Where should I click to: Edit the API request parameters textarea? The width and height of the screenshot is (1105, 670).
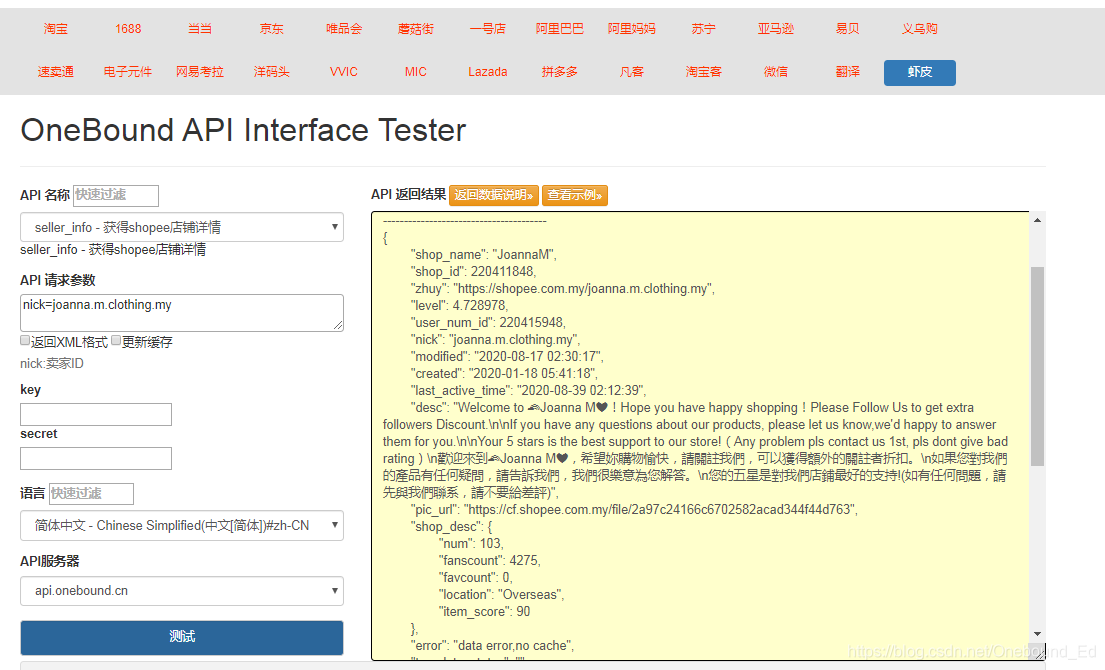[x=182, y=313]
